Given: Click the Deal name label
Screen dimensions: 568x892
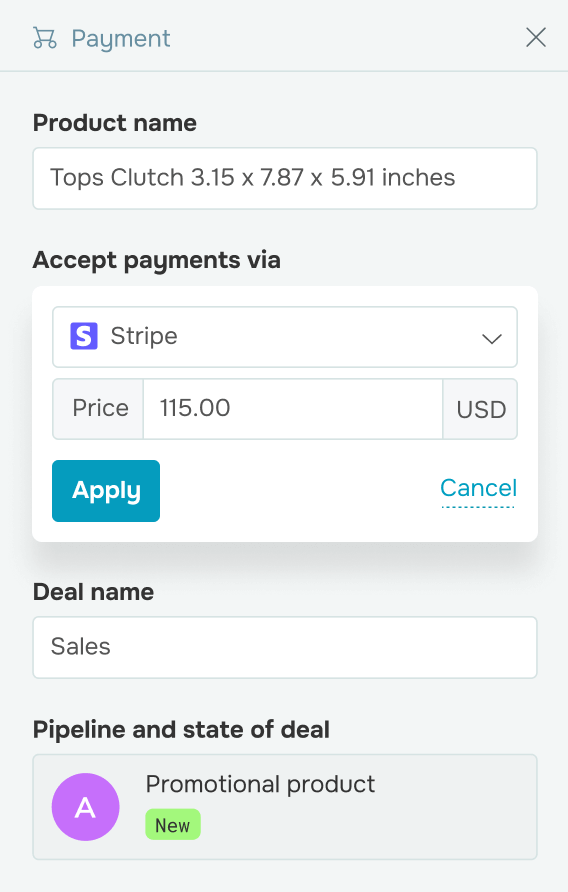Looking at the screenshot, I should click(x=93, y=592).
